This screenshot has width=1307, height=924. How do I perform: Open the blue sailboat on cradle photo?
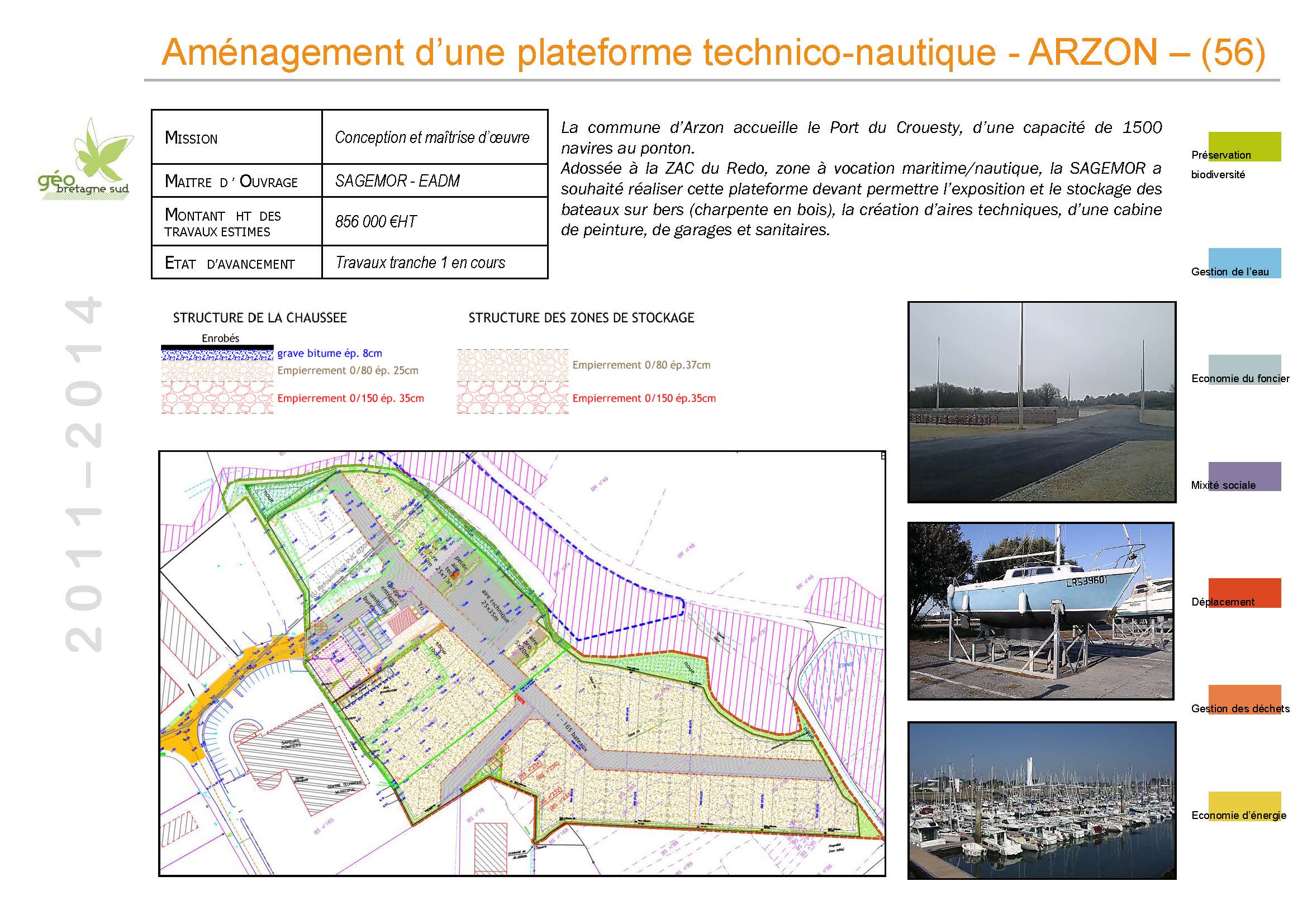(x=1041, y=611)
